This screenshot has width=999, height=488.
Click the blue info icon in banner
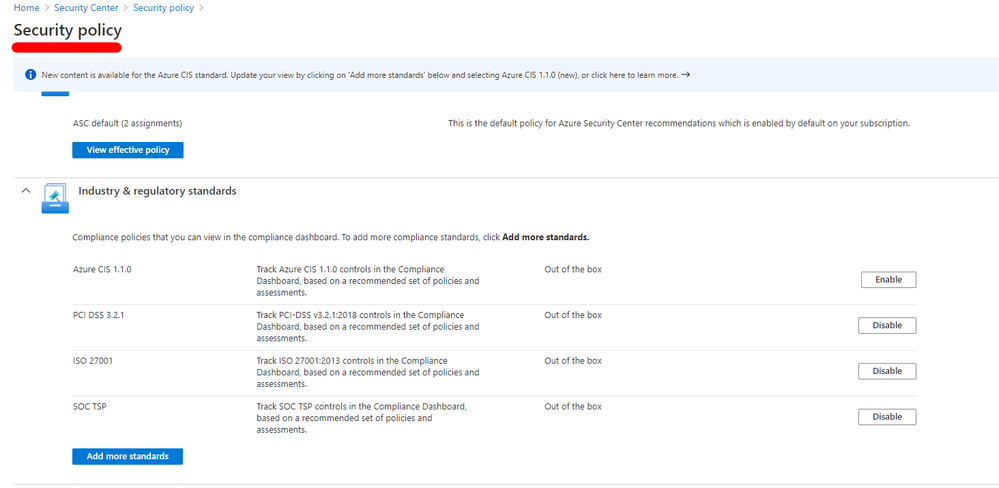31,75
